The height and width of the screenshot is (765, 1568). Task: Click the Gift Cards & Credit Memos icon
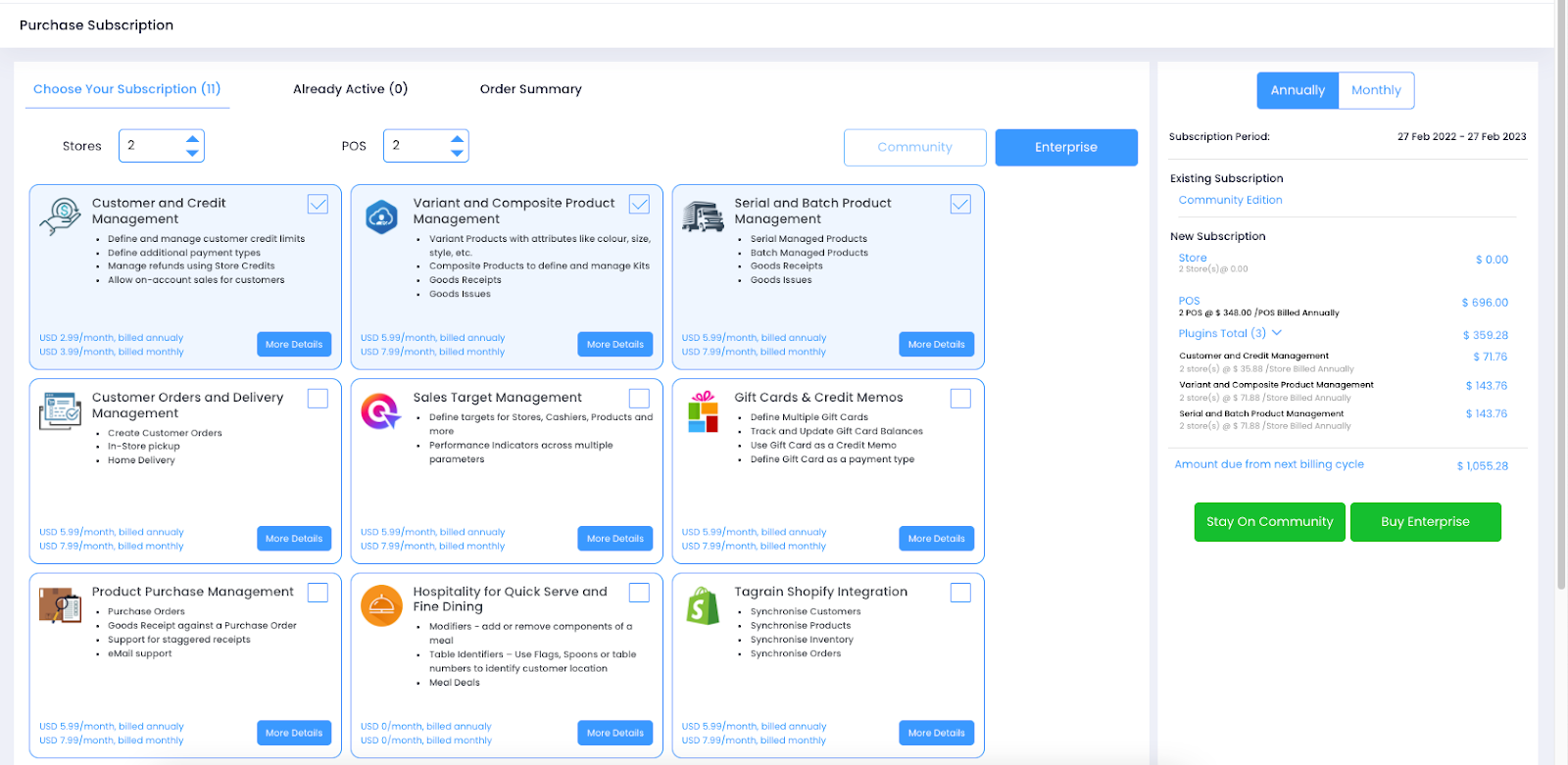point(703,411)
